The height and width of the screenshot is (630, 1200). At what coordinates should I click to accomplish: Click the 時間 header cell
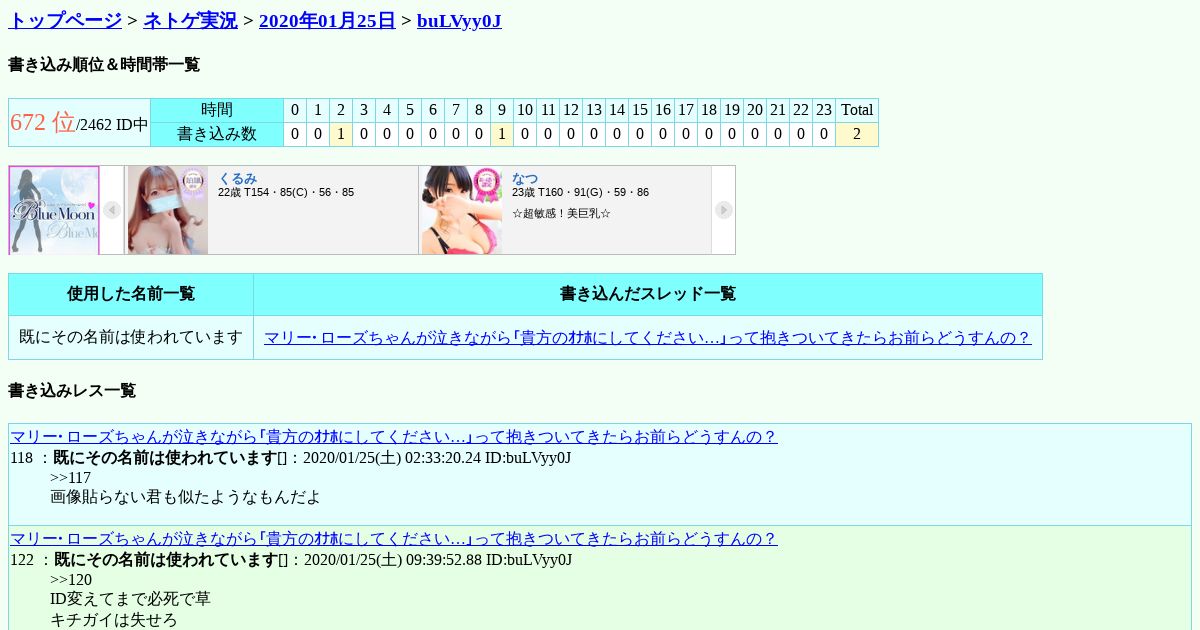coord(217,110)
